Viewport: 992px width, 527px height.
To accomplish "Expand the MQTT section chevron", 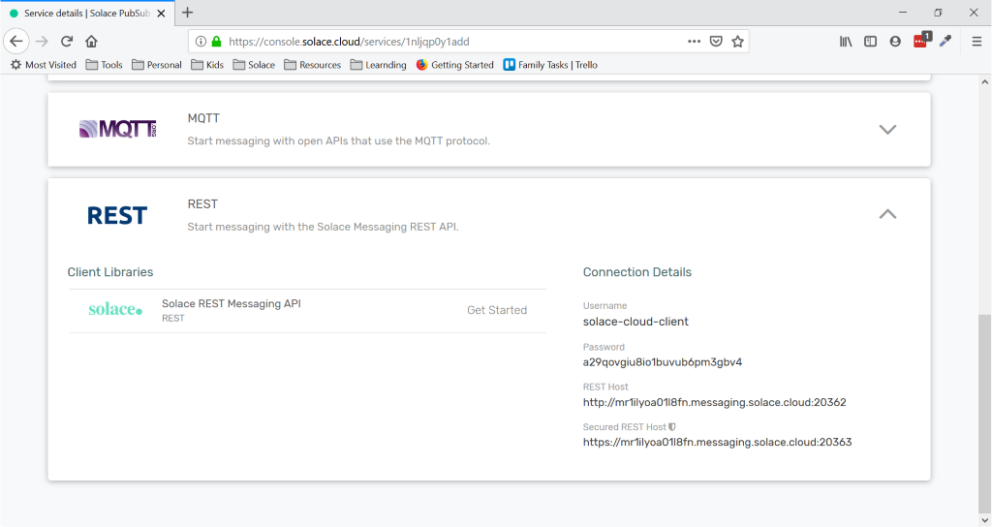I will 887,129.
